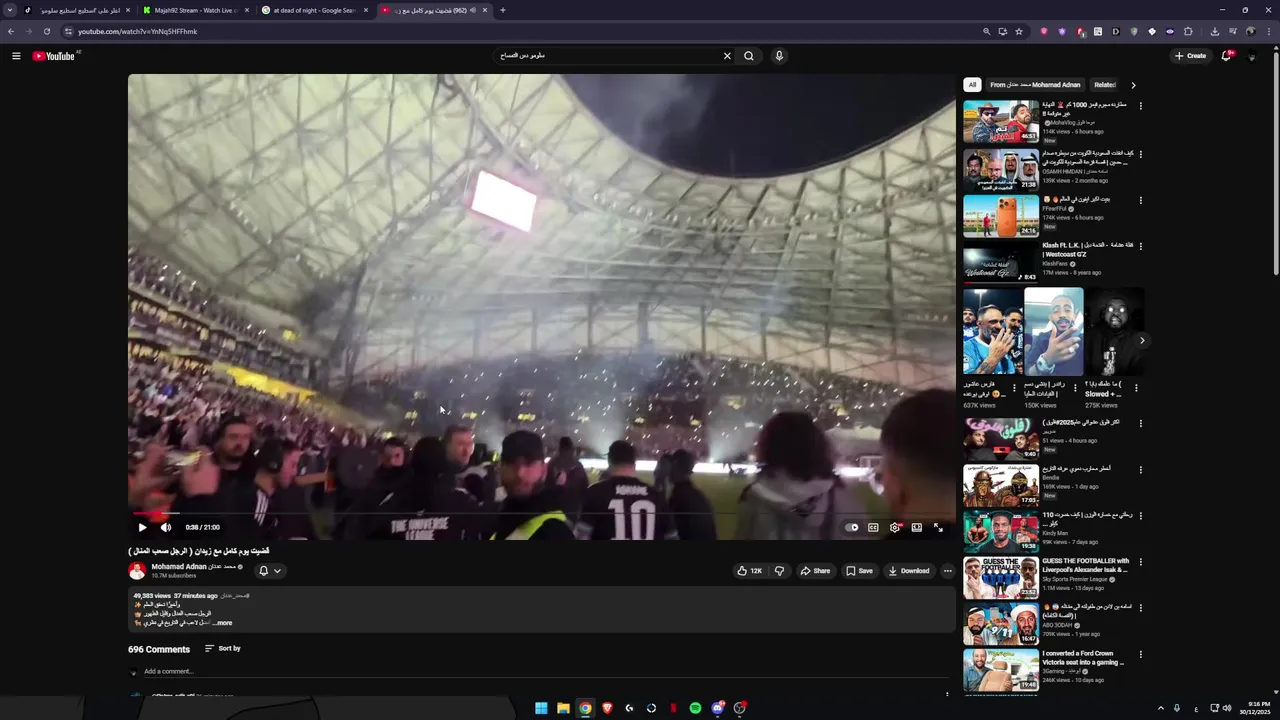Switch to theater mode

click(x=916, y=527)
